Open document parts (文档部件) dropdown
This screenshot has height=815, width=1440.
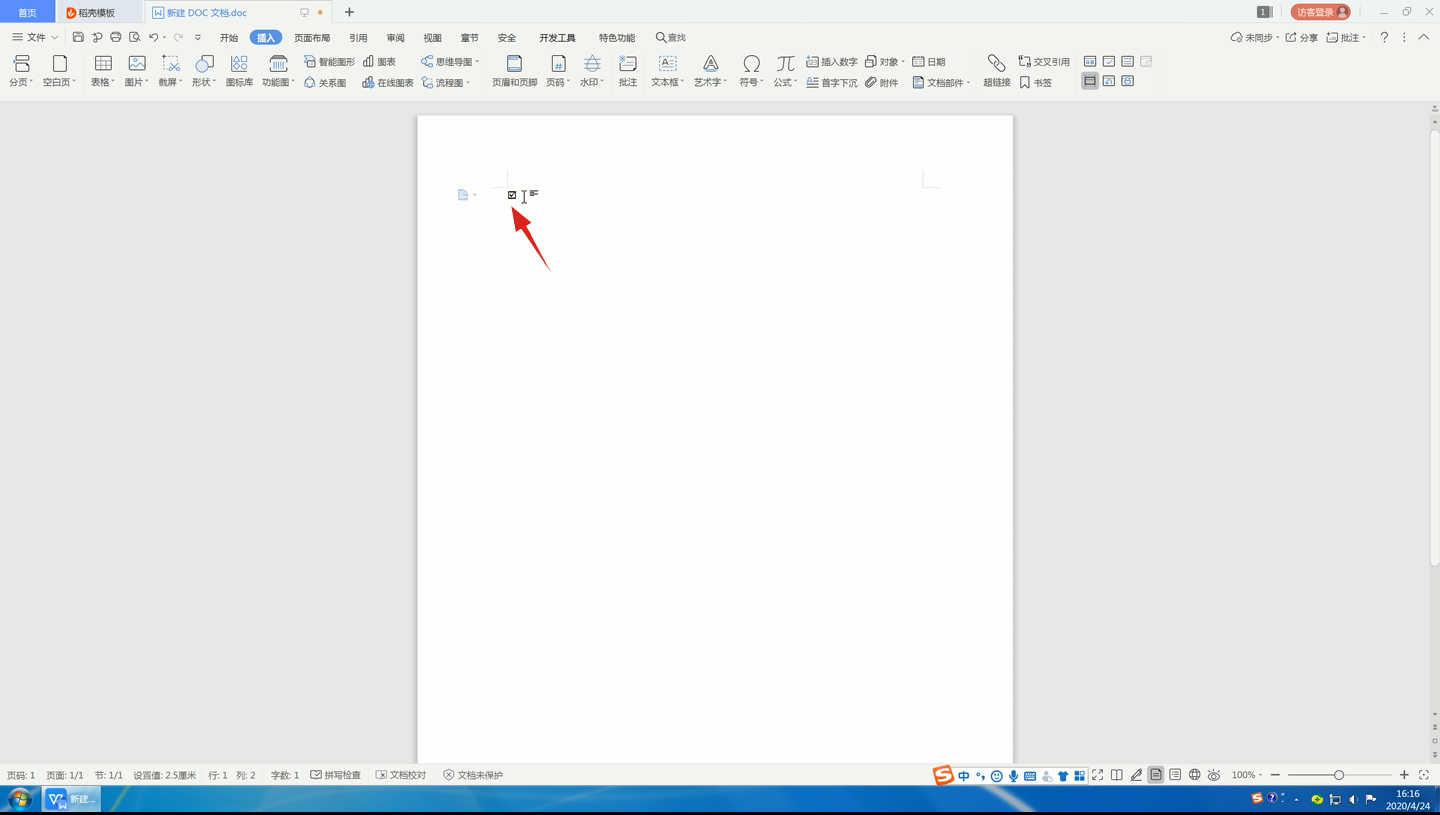[x=941, y=83]
